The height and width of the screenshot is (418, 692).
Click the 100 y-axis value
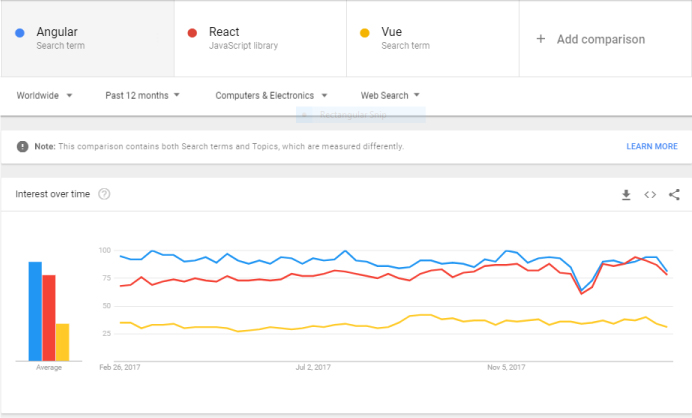(x=105, y=250)
